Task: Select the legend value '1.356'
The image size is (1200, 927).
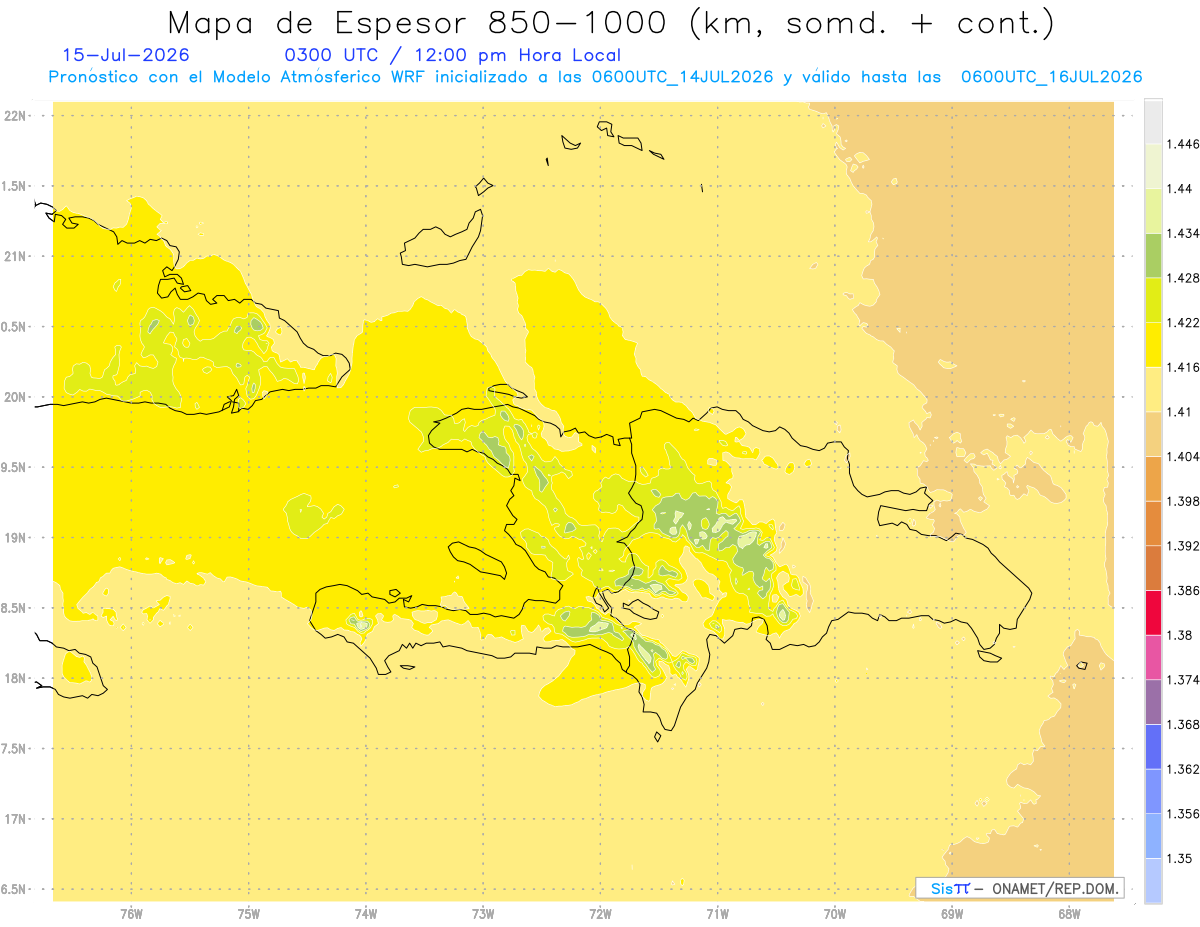Action: click(x=1182, y=813)
